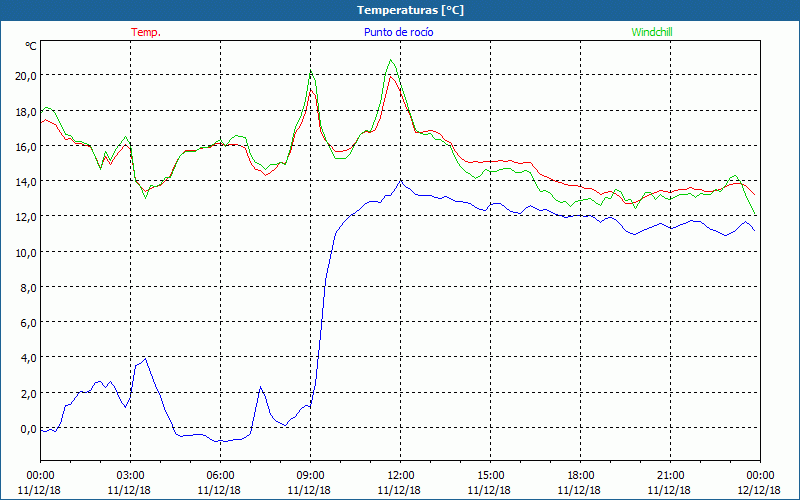
Task: Click the 18:00 time axis label
Action: [x=581, y=475]
